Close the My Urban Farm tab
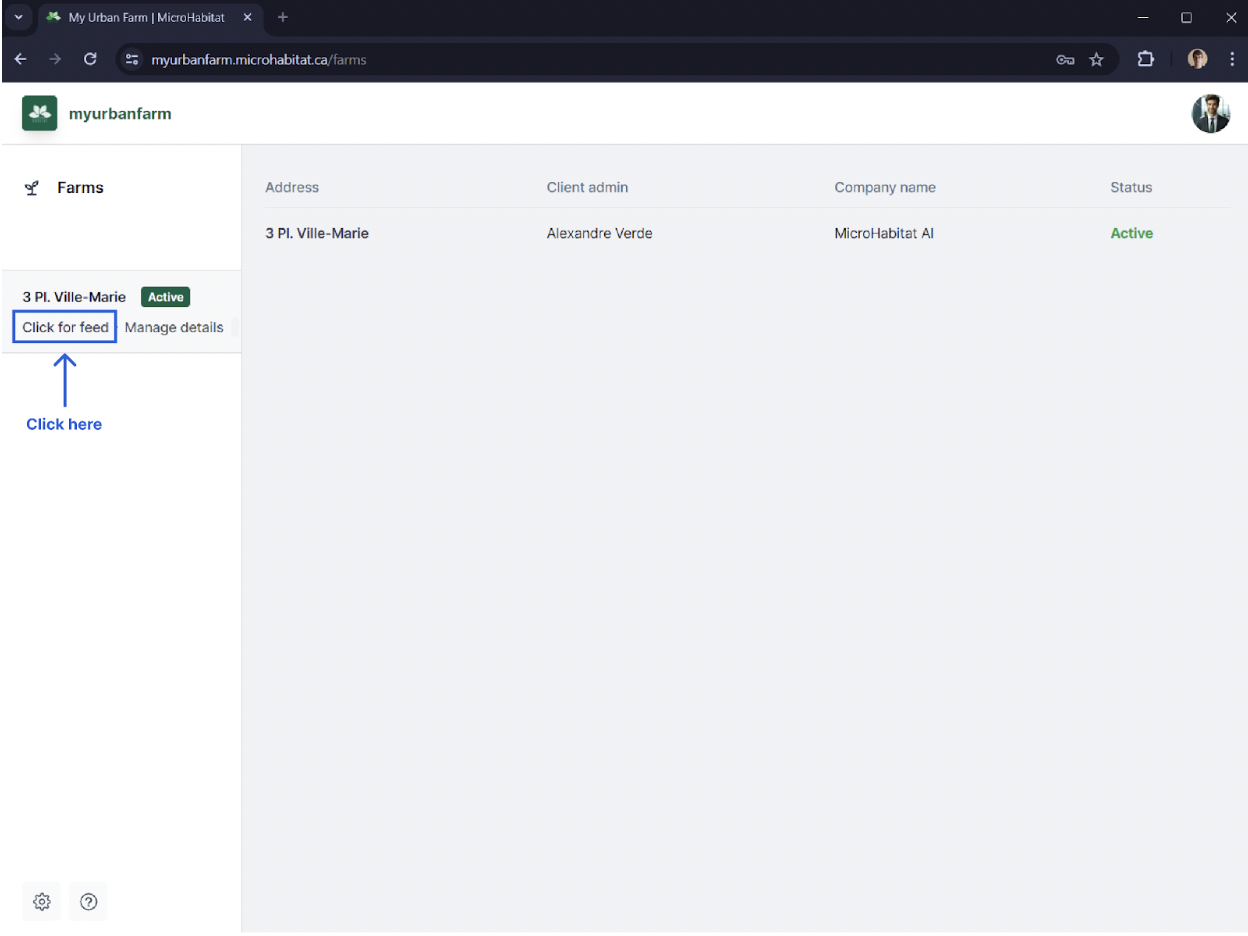This screenshot has width=1248, height=936. pyautogui.click(x=247, y=17)
